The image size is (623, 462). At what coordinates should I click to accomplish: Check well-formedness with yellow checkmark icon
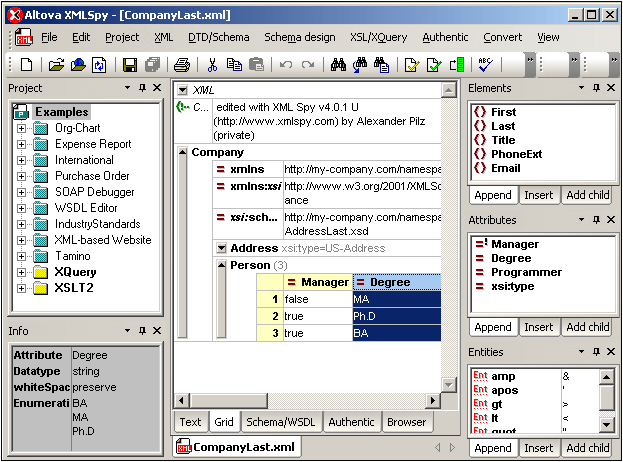pyautogui.click(x=412, y=64)
